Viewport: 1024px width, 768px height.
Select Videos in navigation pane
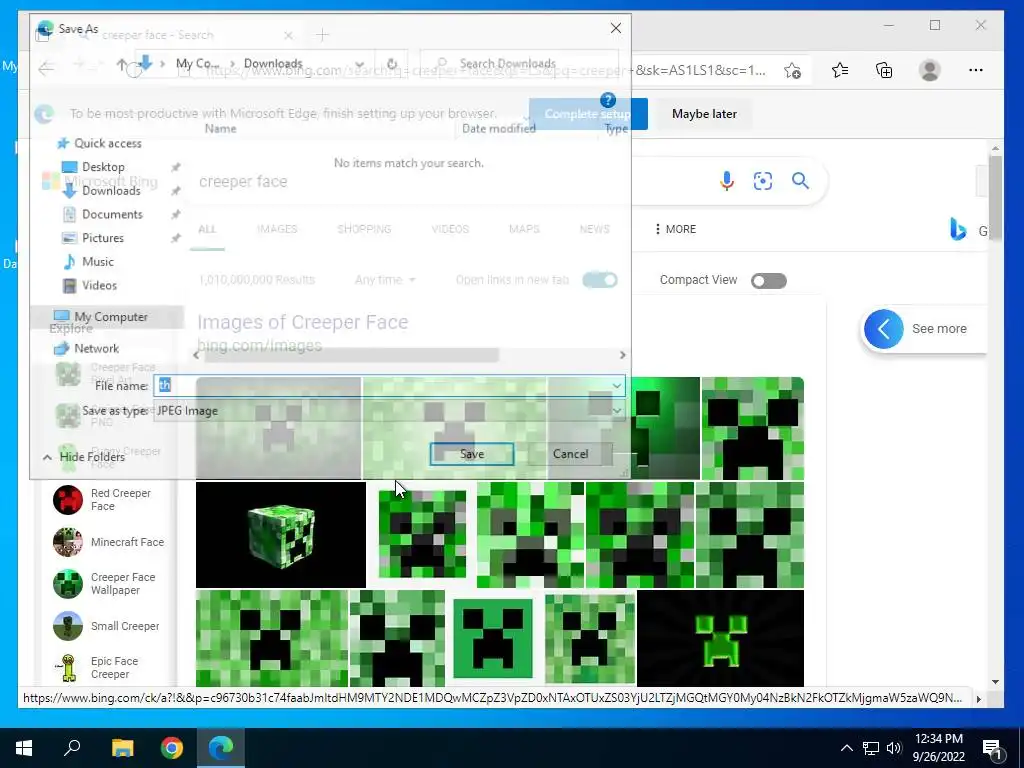tap(99, 285)
